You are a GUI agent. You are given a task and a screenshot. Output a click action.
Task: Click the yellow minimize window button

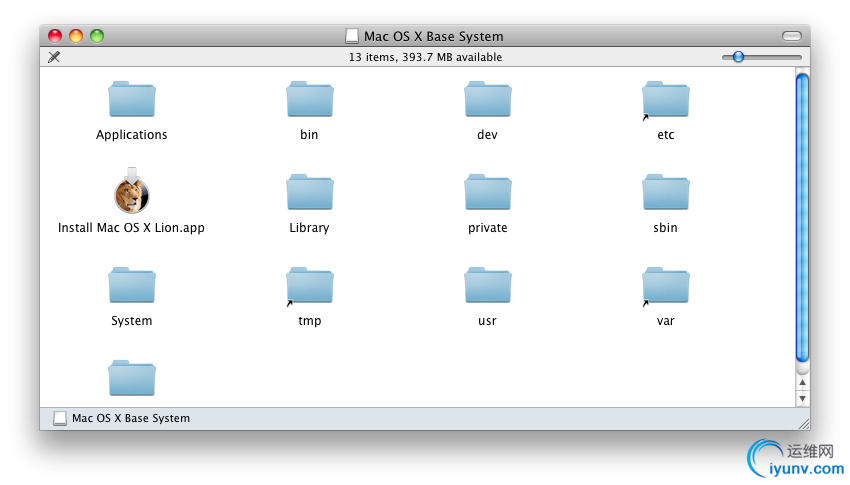click(76, 36)
